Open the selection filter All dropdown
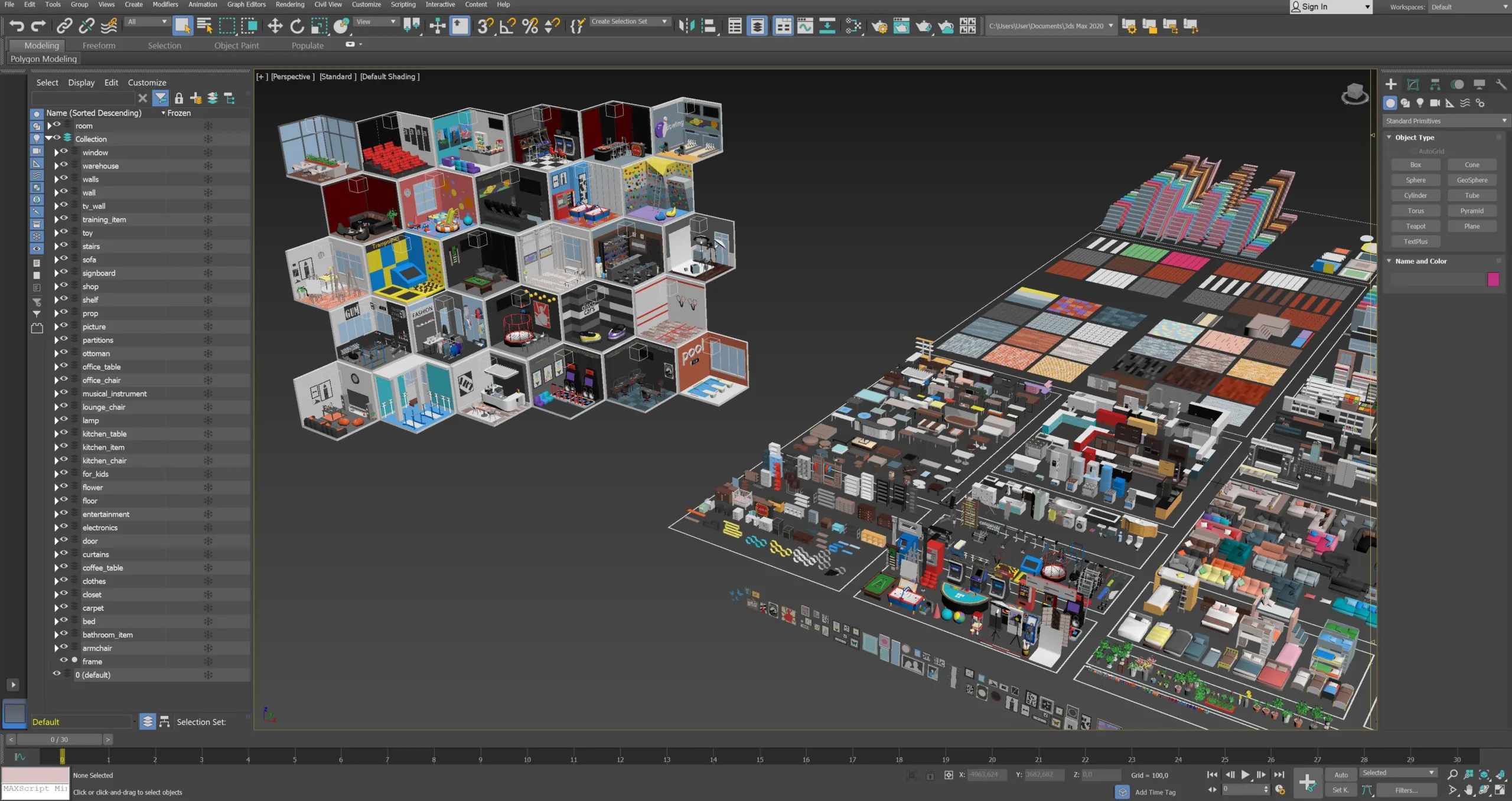This screenshot has height=801, width=1512. coord(148,22)
